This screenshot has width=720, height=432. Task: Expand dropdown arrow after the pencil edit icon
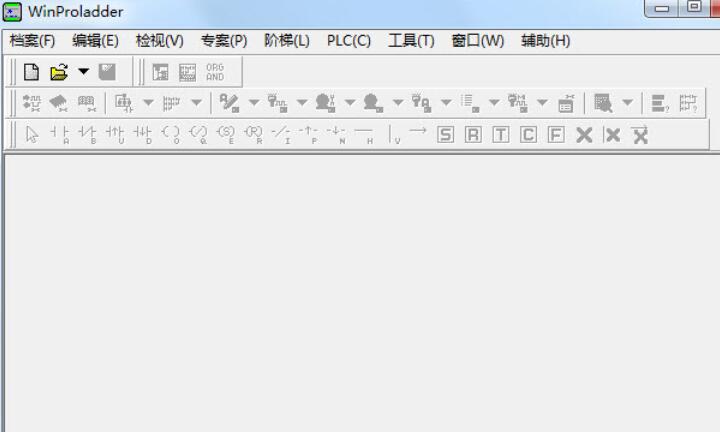click(254, 102)
